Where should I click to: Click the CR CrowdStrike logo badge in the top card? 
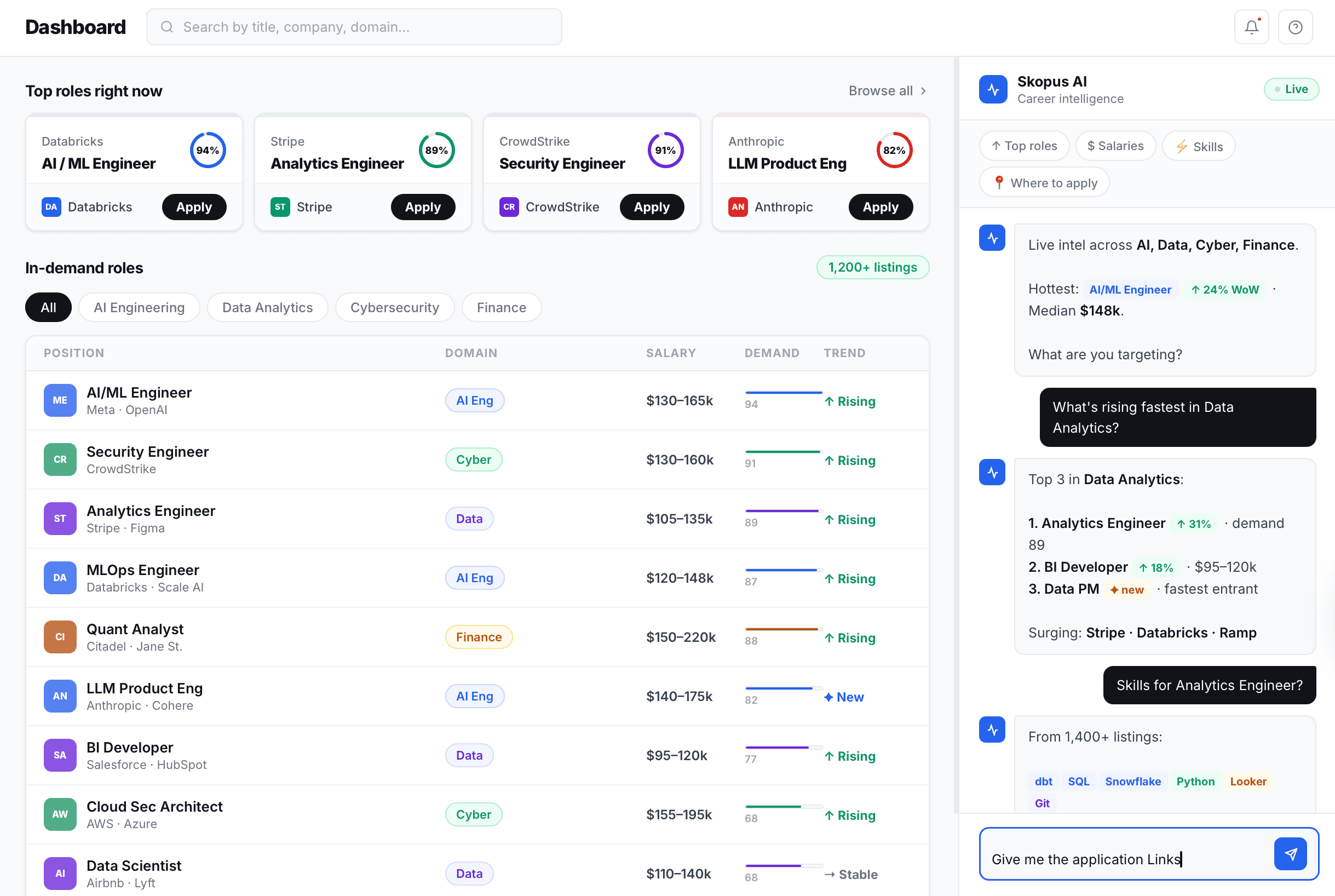click(x=509, y=207)
